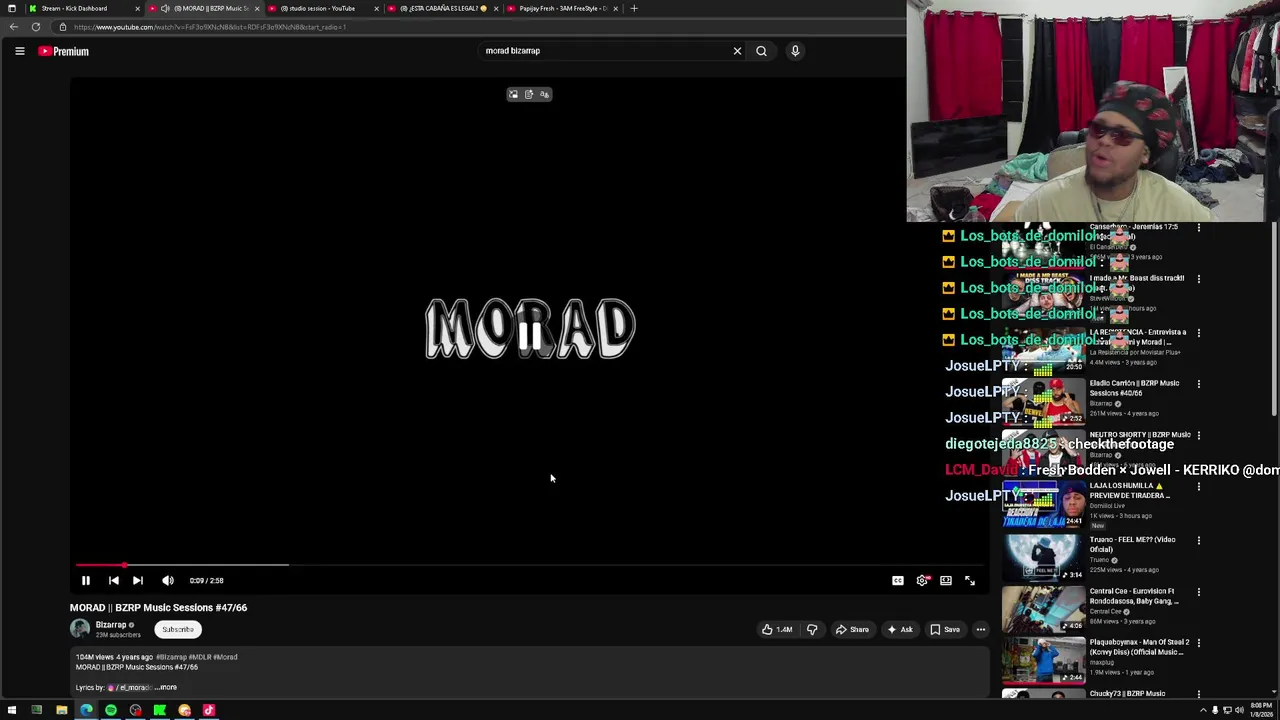Viewport: 1280px width, 720px height.
Task: Open the Bizarrap channel avatar
Action: click(x=80, y=629)
